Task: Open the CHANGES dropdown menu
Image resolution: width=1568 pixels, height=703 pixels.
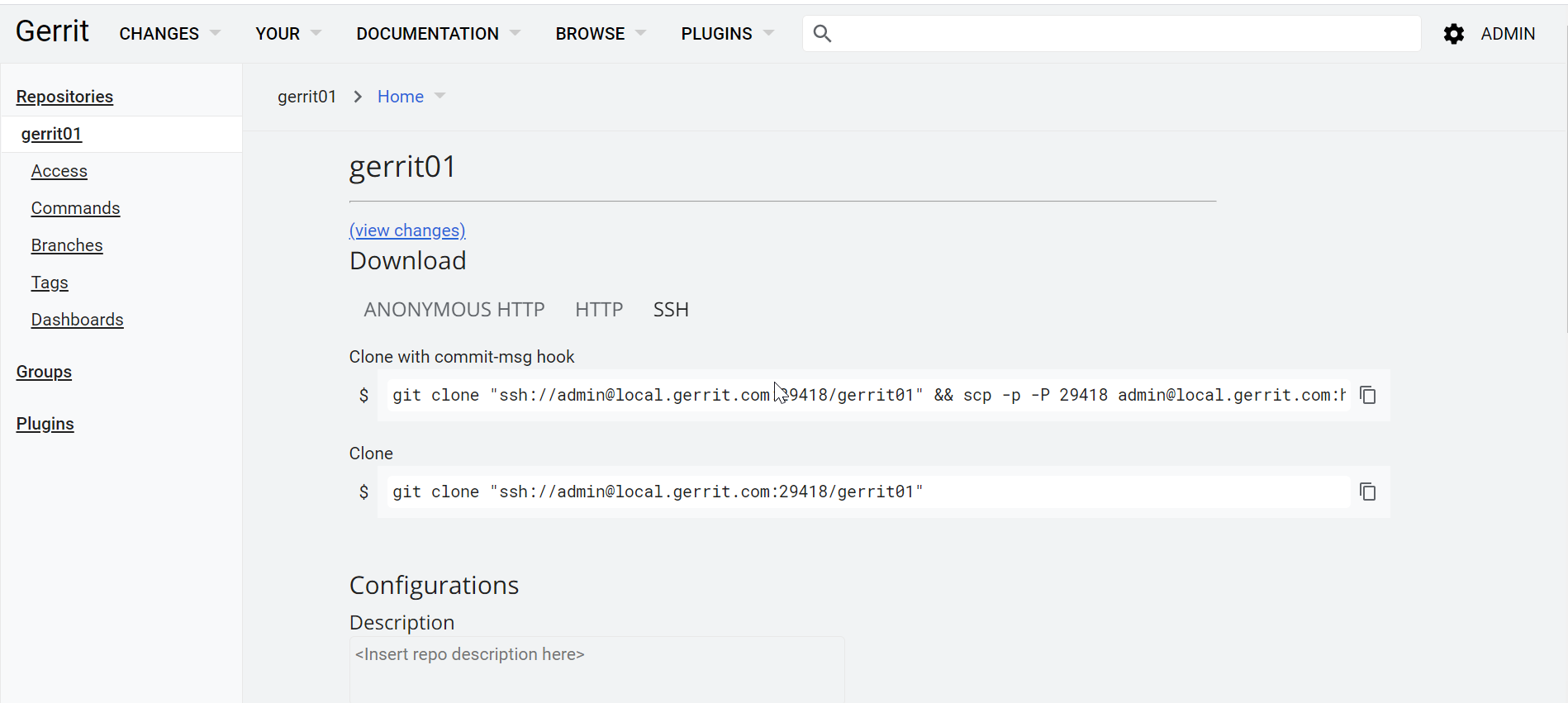Action: click(170, 34)
